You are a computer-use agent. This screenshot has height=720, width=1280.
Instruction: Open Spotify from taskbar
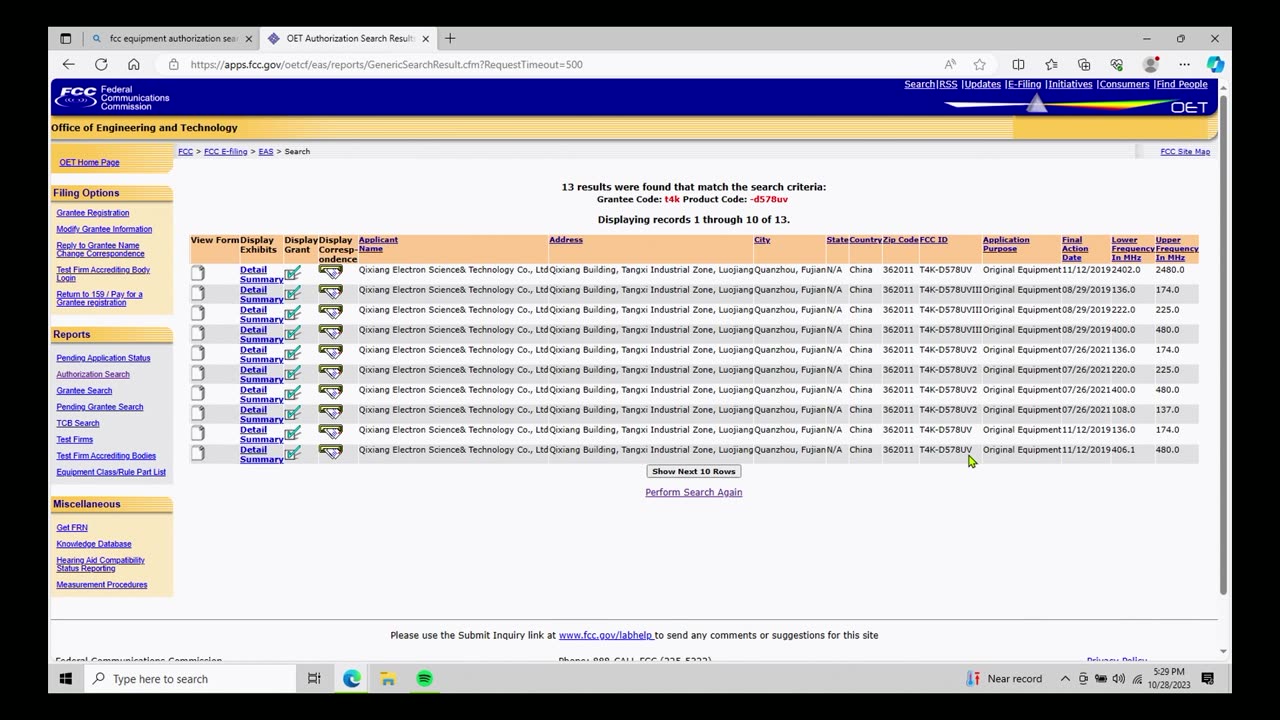point(424,678)
